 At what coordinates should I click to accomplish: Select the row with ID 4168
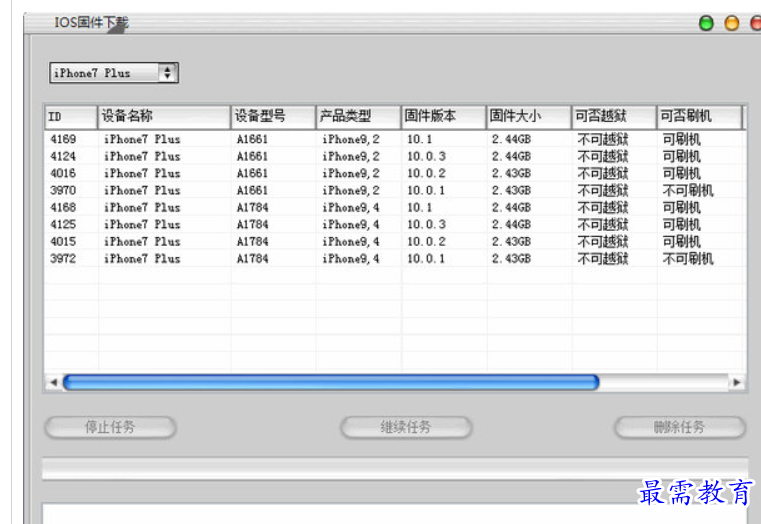click(x=395, y=208)
